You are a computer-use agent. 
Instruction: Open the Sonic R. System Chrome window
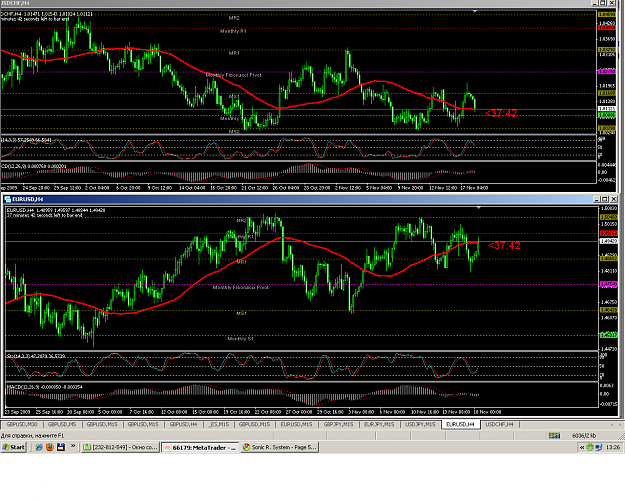[x=280, y=448]
